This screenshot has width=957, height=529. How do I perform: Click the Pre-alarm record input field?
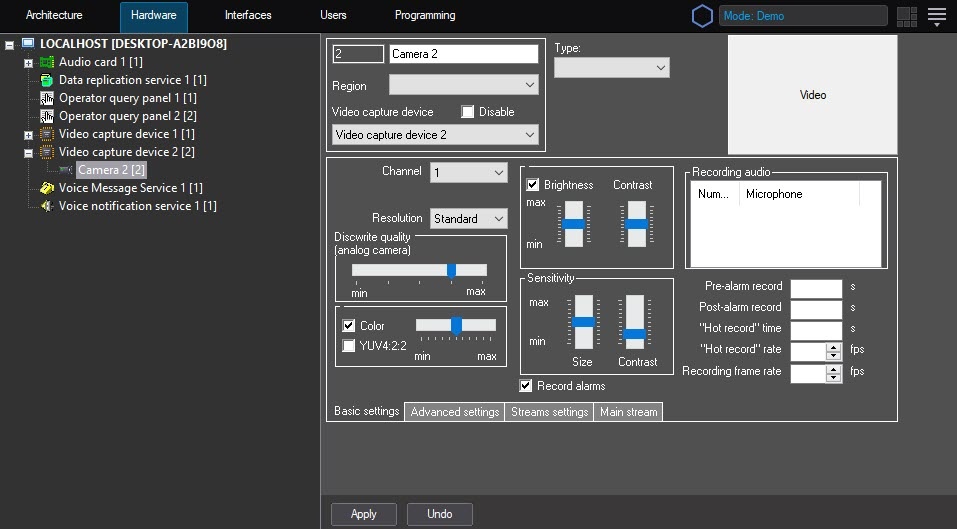(816, 287)
